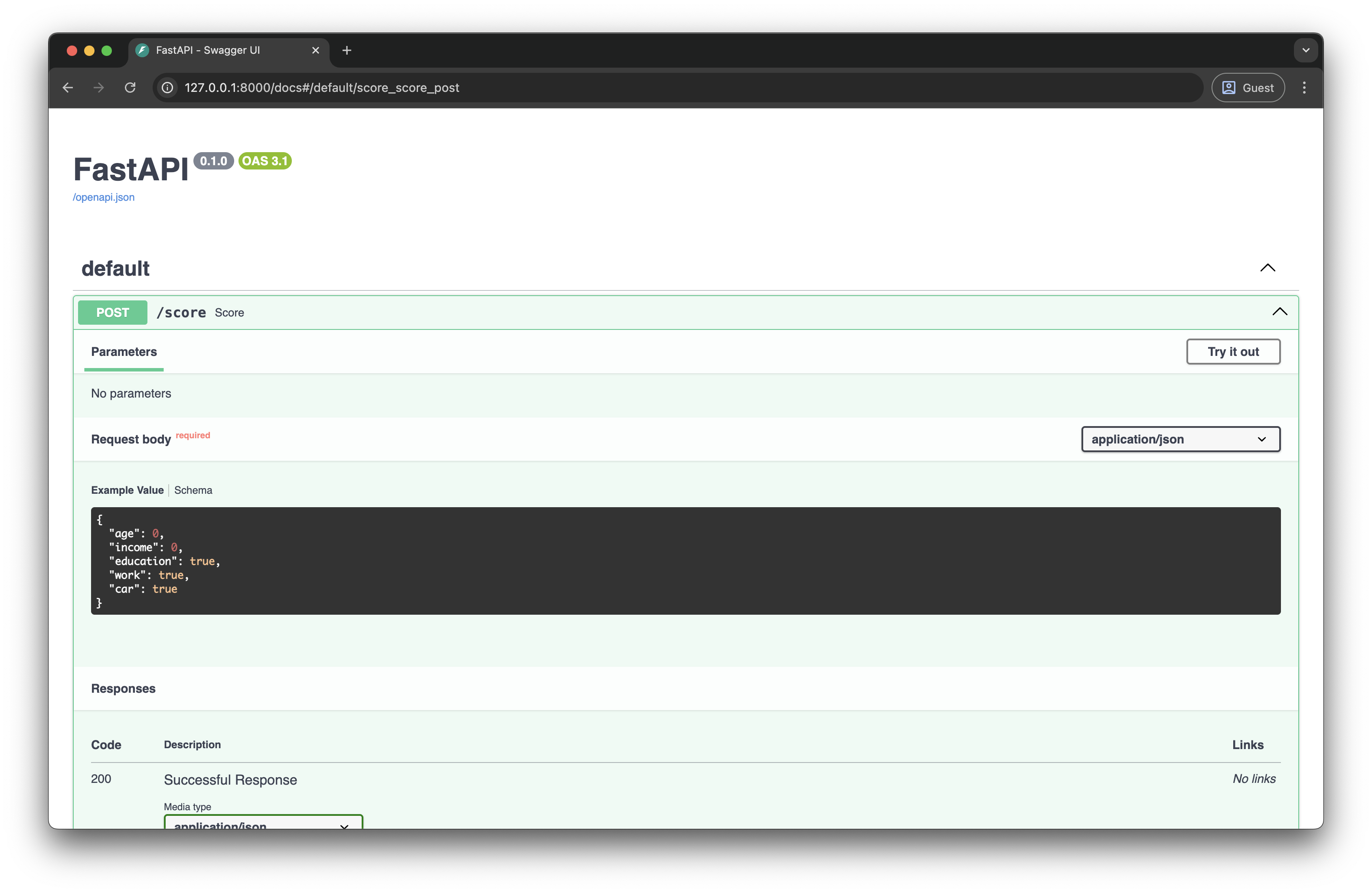Click the example JSON code block
The width and height of the screenshot is (1372, 893).
(x=686, y=561)
